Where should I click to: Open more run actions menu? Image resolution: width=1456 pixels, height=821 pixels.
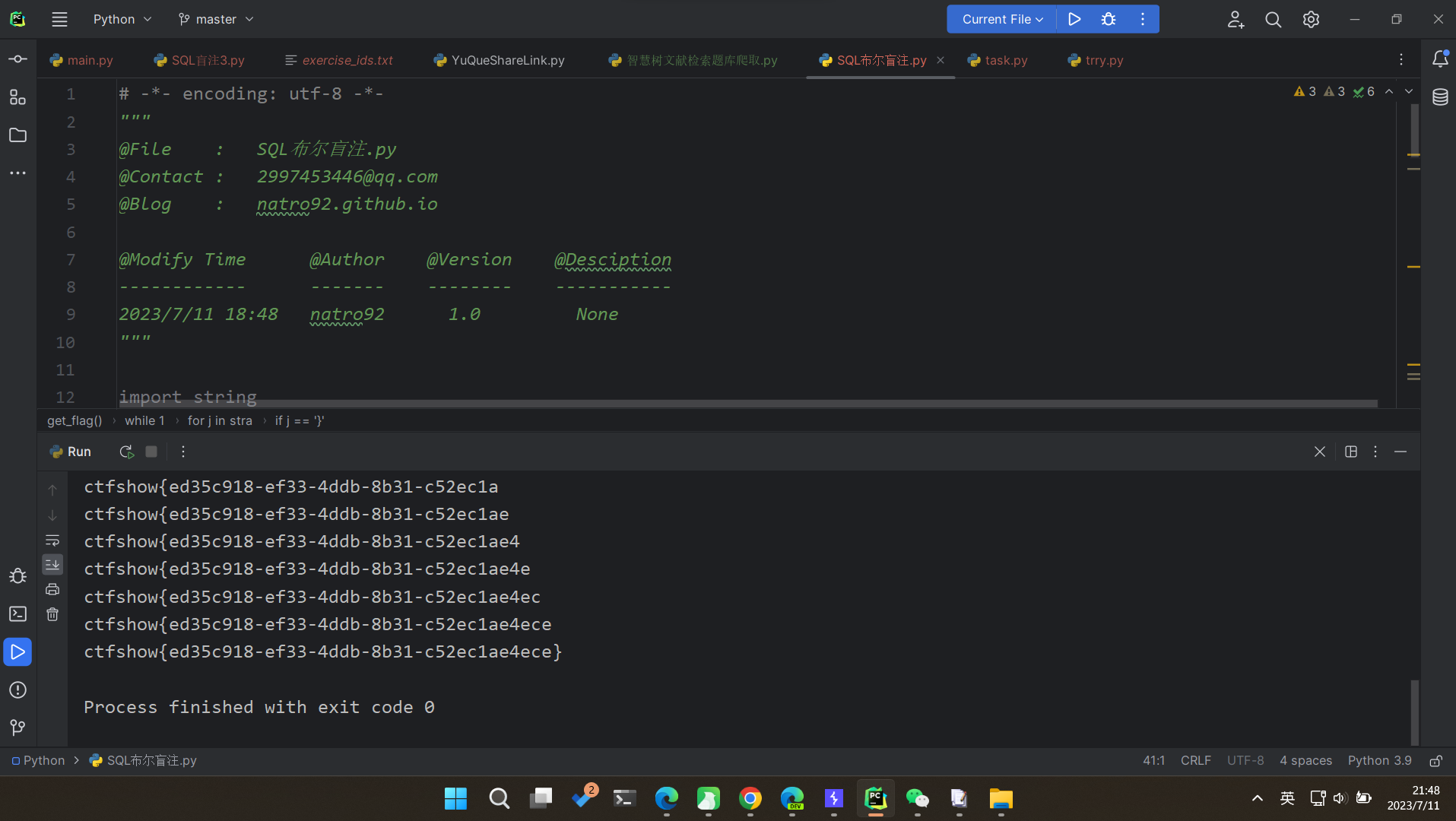[1143, 19]
